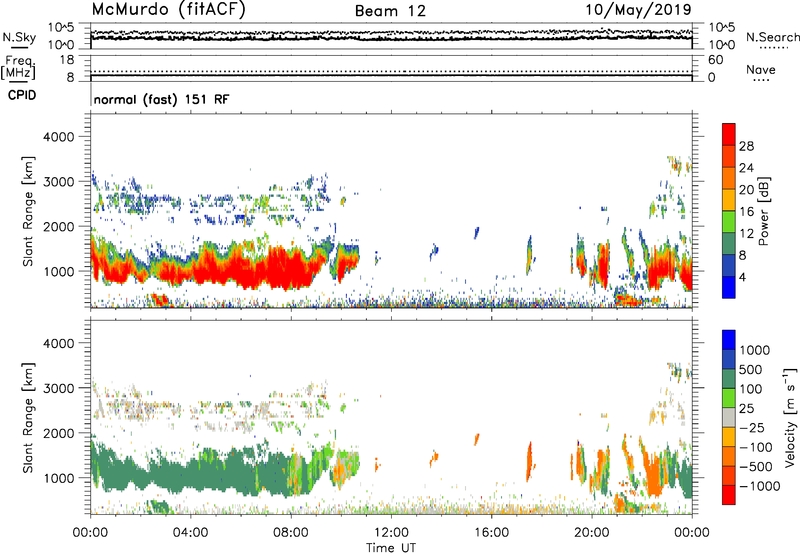The image size is (800, 554).
Task: Click the N.Sky legend label
Action: (19, 37)
